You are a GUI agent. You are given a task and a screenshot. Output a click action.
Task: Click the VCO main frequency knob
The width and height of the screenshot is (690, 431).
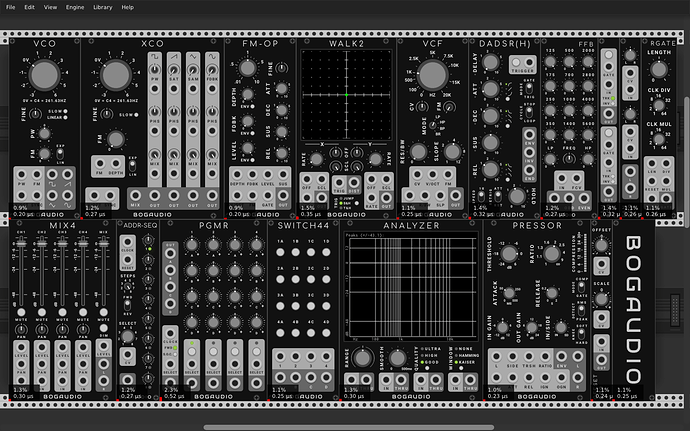tap(44, 75)
